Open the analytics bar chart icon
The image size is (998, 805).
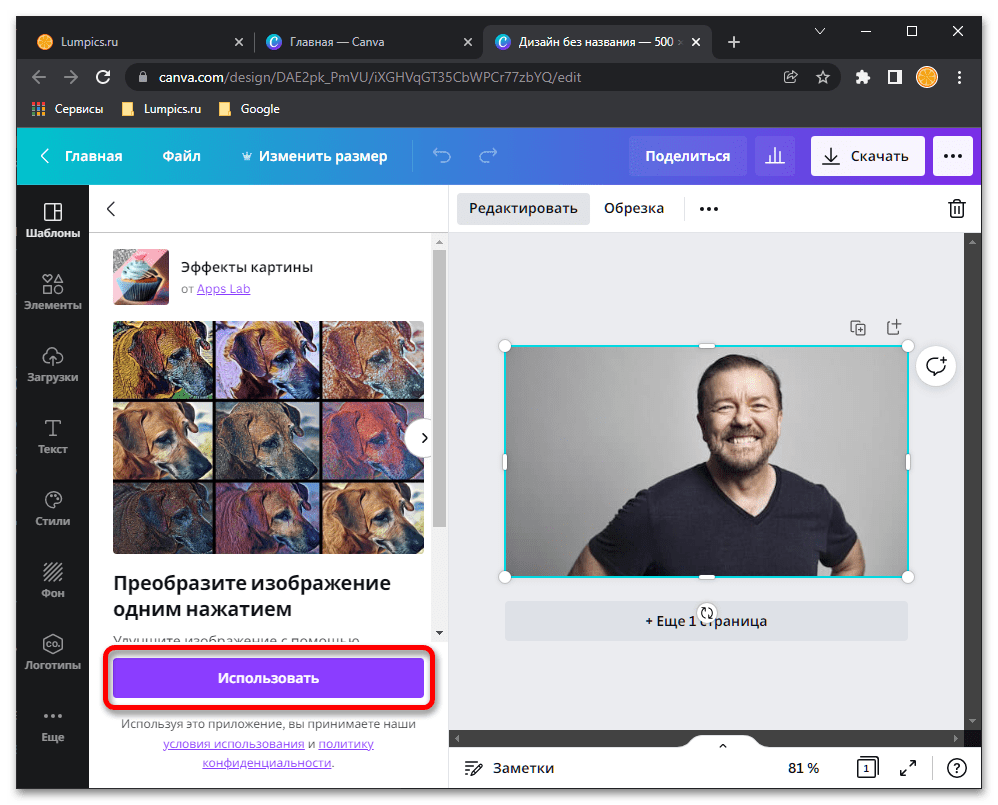click(774, 156)
